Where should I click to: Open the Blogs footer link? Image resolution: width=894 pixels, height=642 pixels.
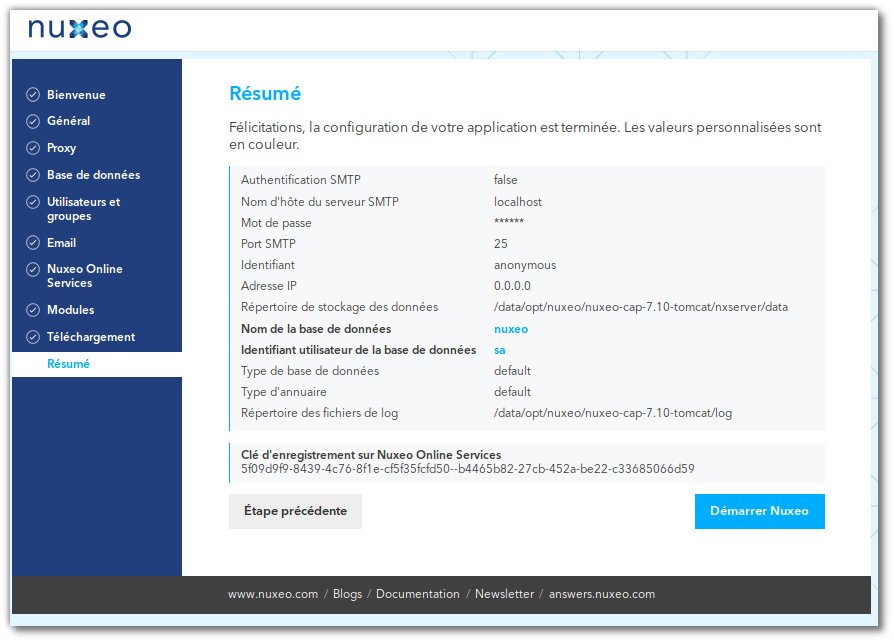(347, 594)
